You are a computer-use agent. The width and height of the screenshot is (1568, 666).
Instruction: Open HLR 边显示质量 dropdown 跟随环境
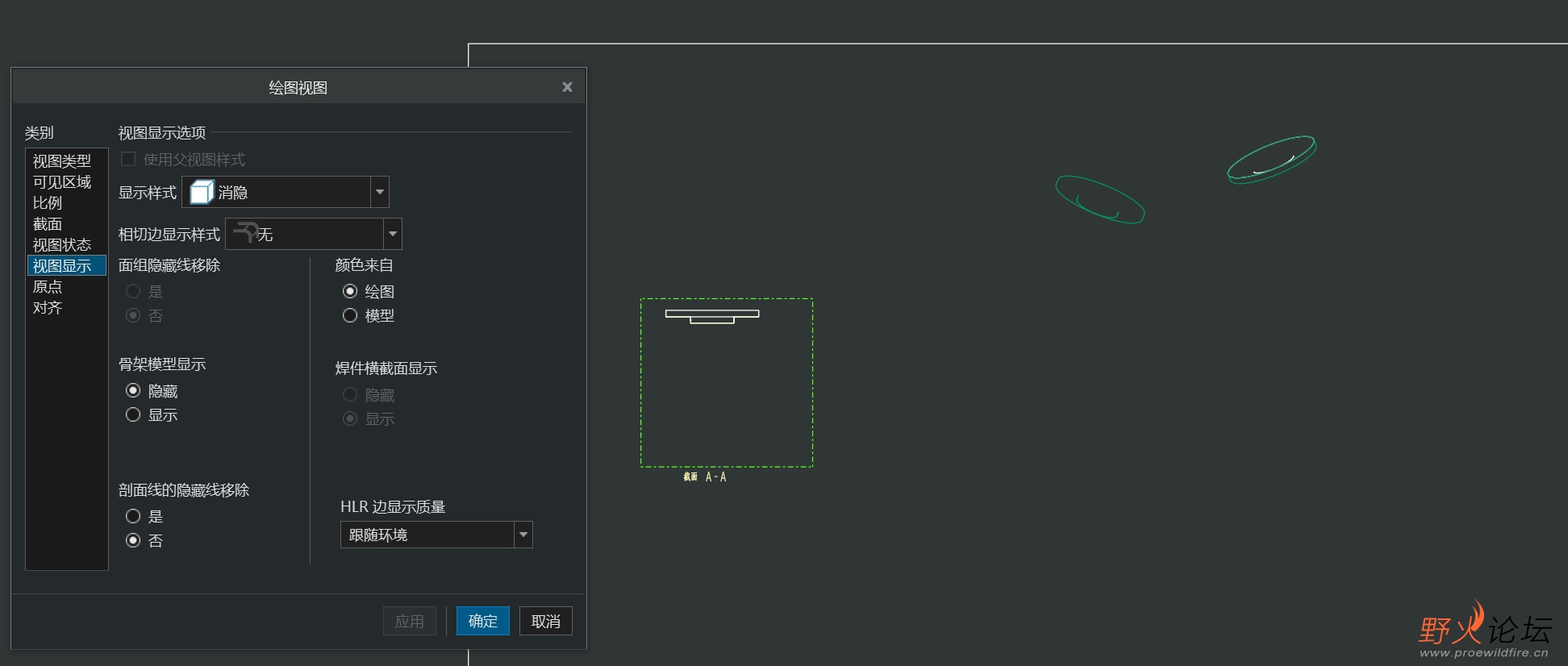pos(436,535)
